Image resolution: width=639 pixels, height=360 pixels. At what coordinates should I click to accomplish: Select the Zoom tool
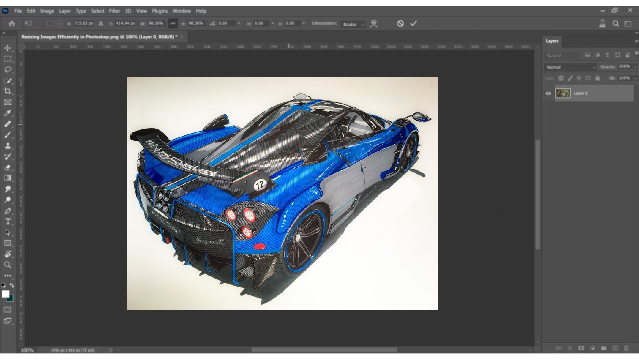(x=8, y=265)
